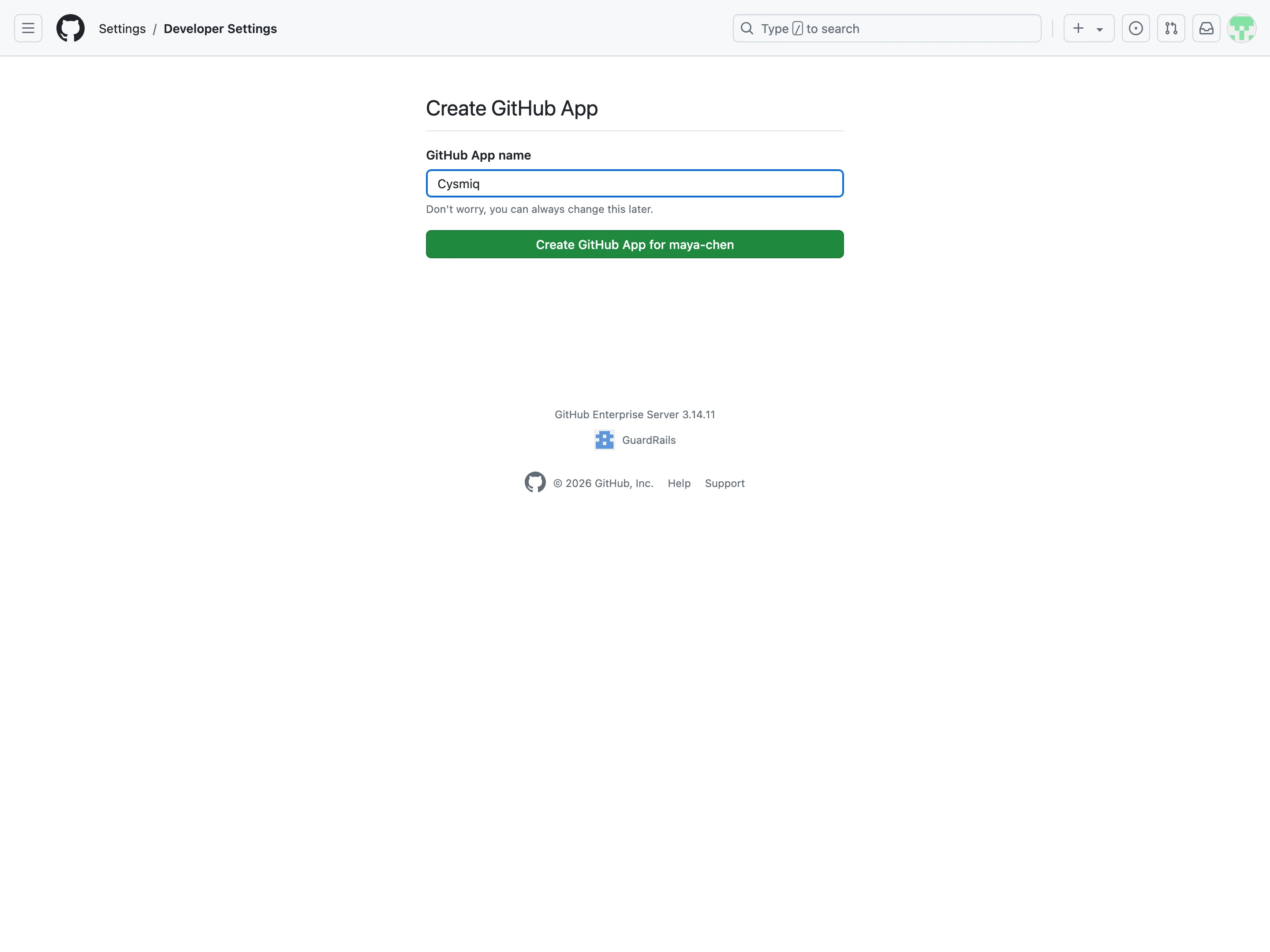Viewport: 1270px width, 952px height.
Task: Click the GuardRails icon in footer
Action: 604,440
